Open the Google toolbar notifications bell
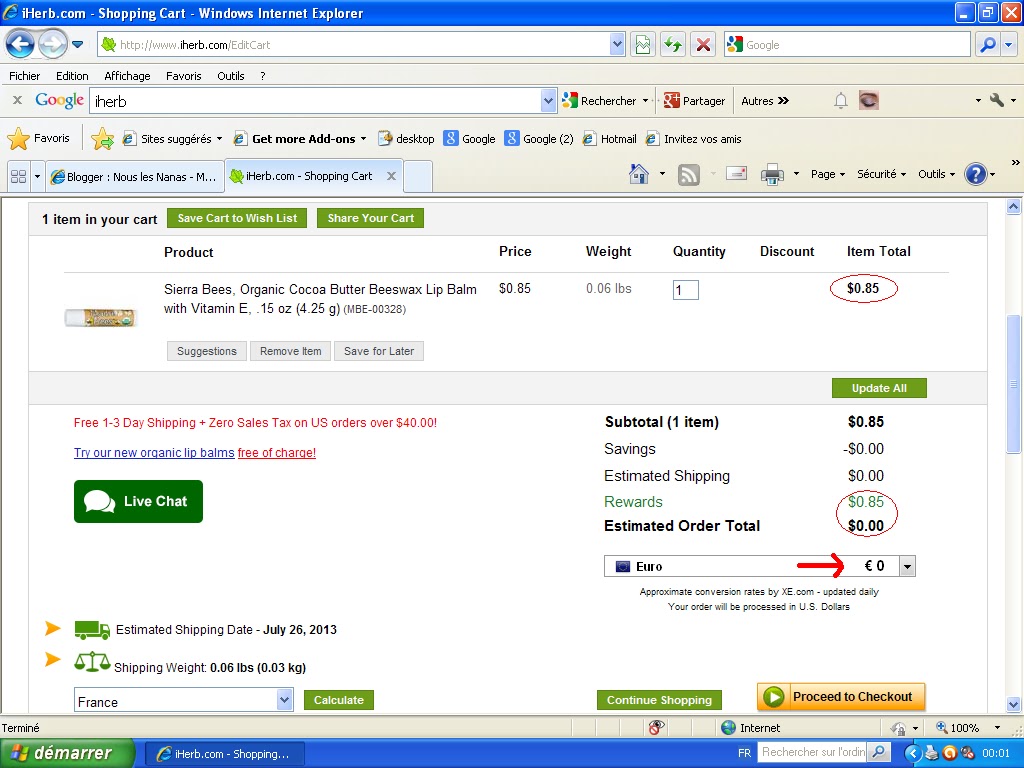1024x768 pixels. tap(840, 101)
